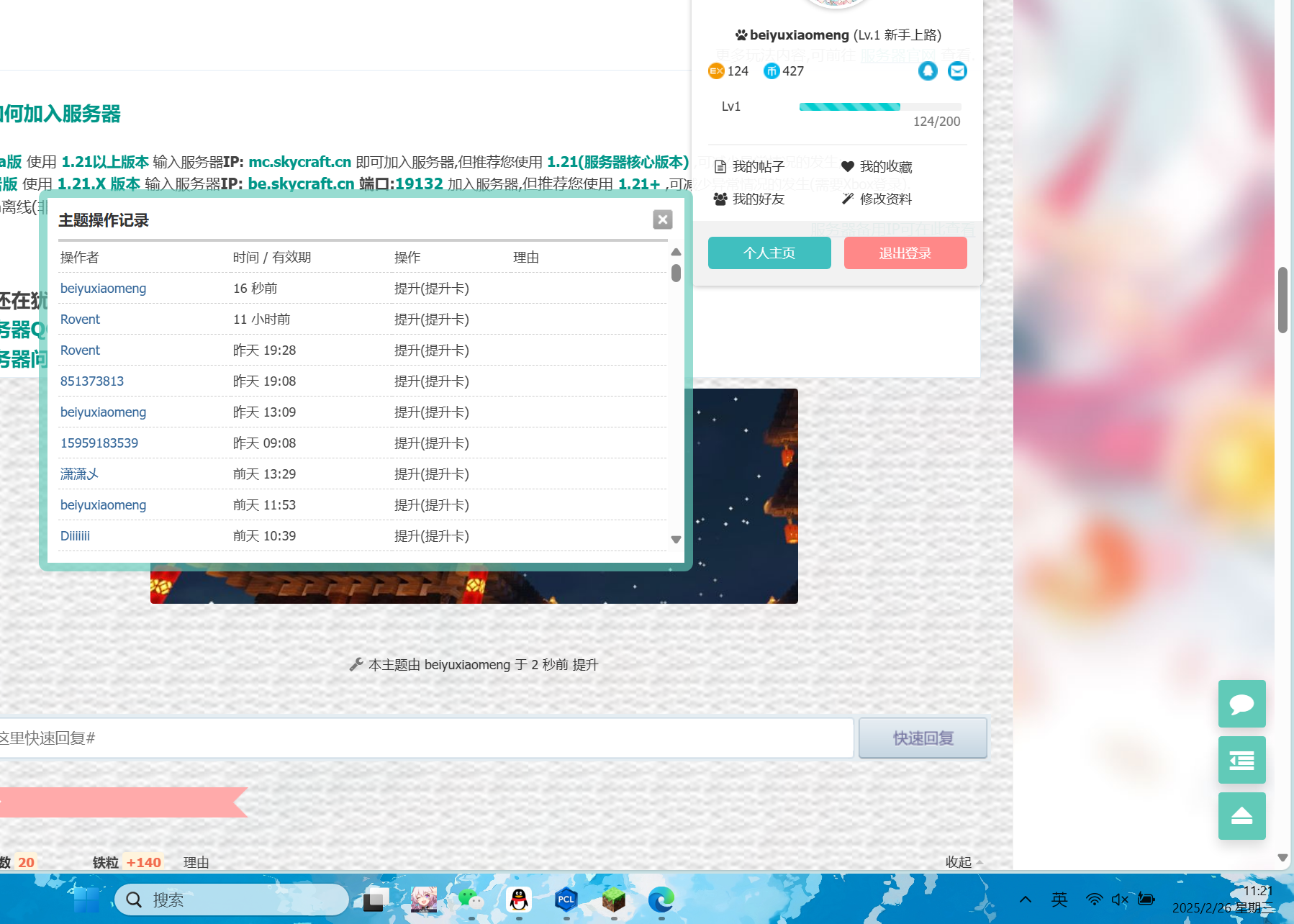Click the orange experience points icon

(x=716, y=71)
